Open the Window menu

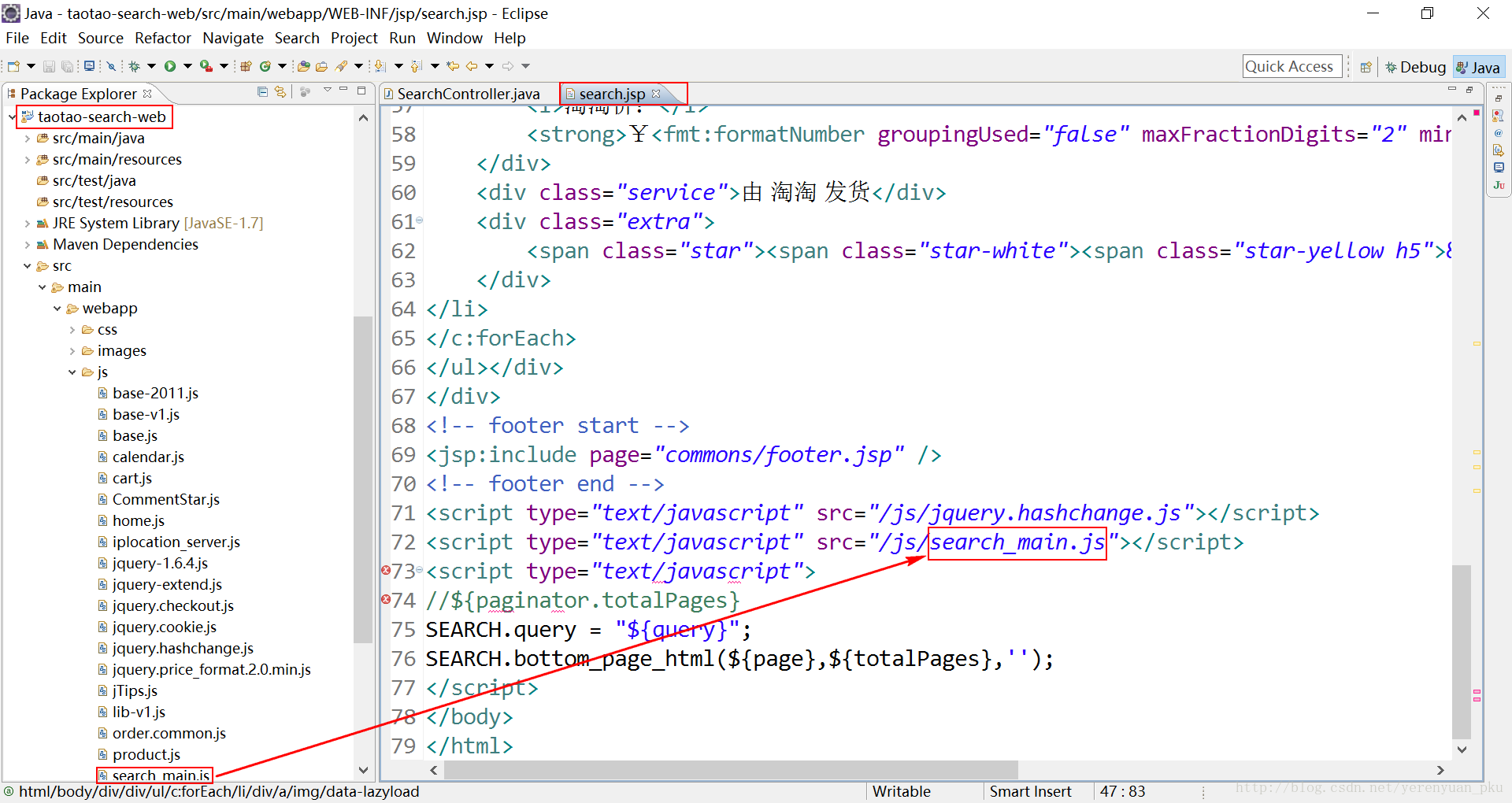point(454,38)
